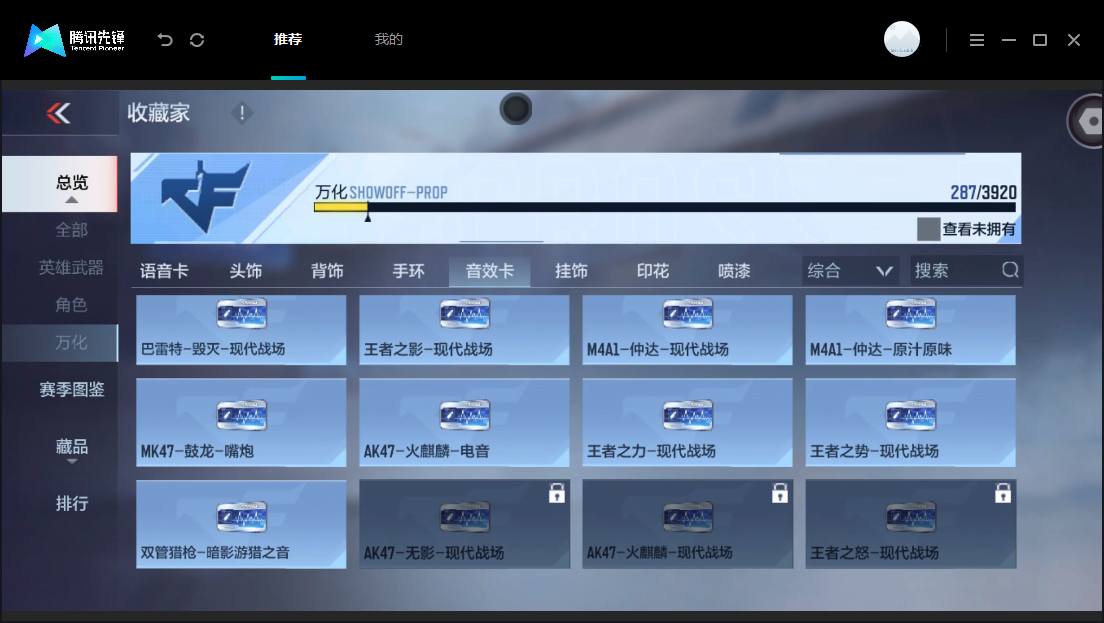This screenshot has height=623, width=1104.
Task: Open the user avatar profile
Action: (x=901, y=39)
